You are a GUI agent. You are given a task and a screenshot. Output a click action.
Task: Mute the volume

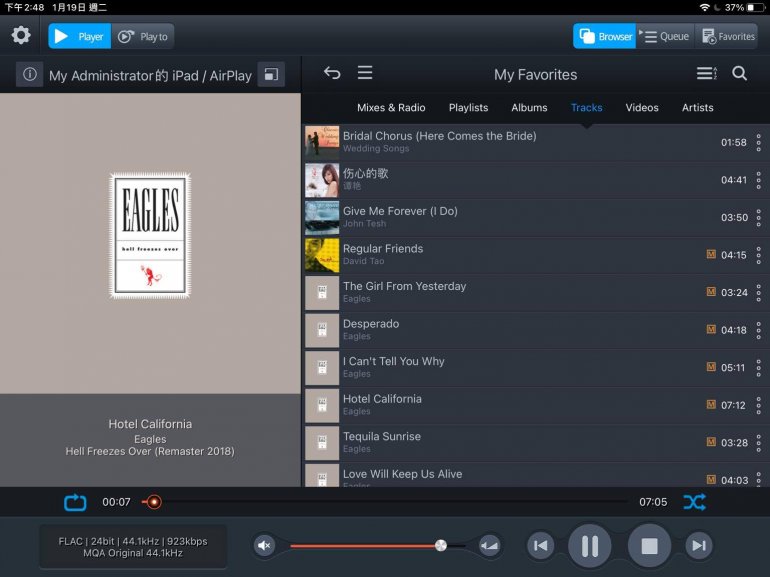(x=264, y=545)
